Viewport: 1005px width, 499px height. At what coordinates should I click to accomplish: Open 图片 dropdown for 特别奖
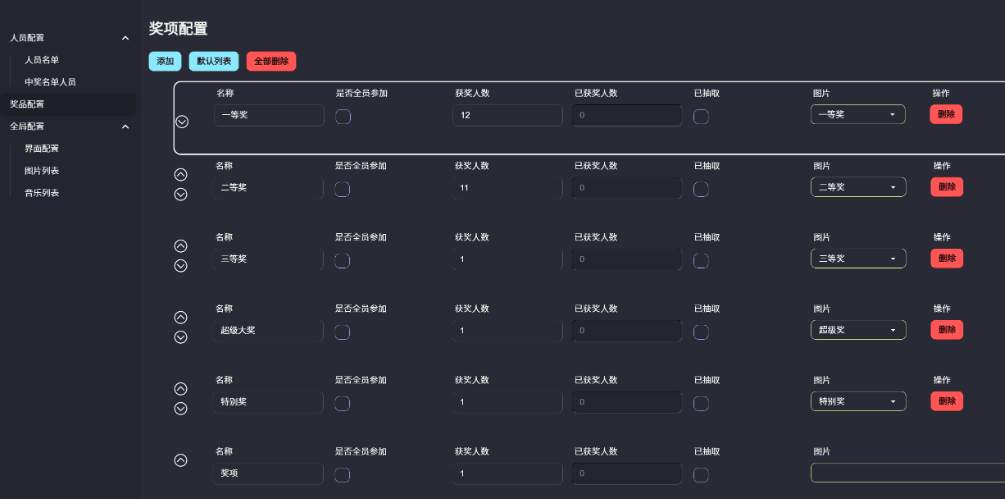click(858, 402)
